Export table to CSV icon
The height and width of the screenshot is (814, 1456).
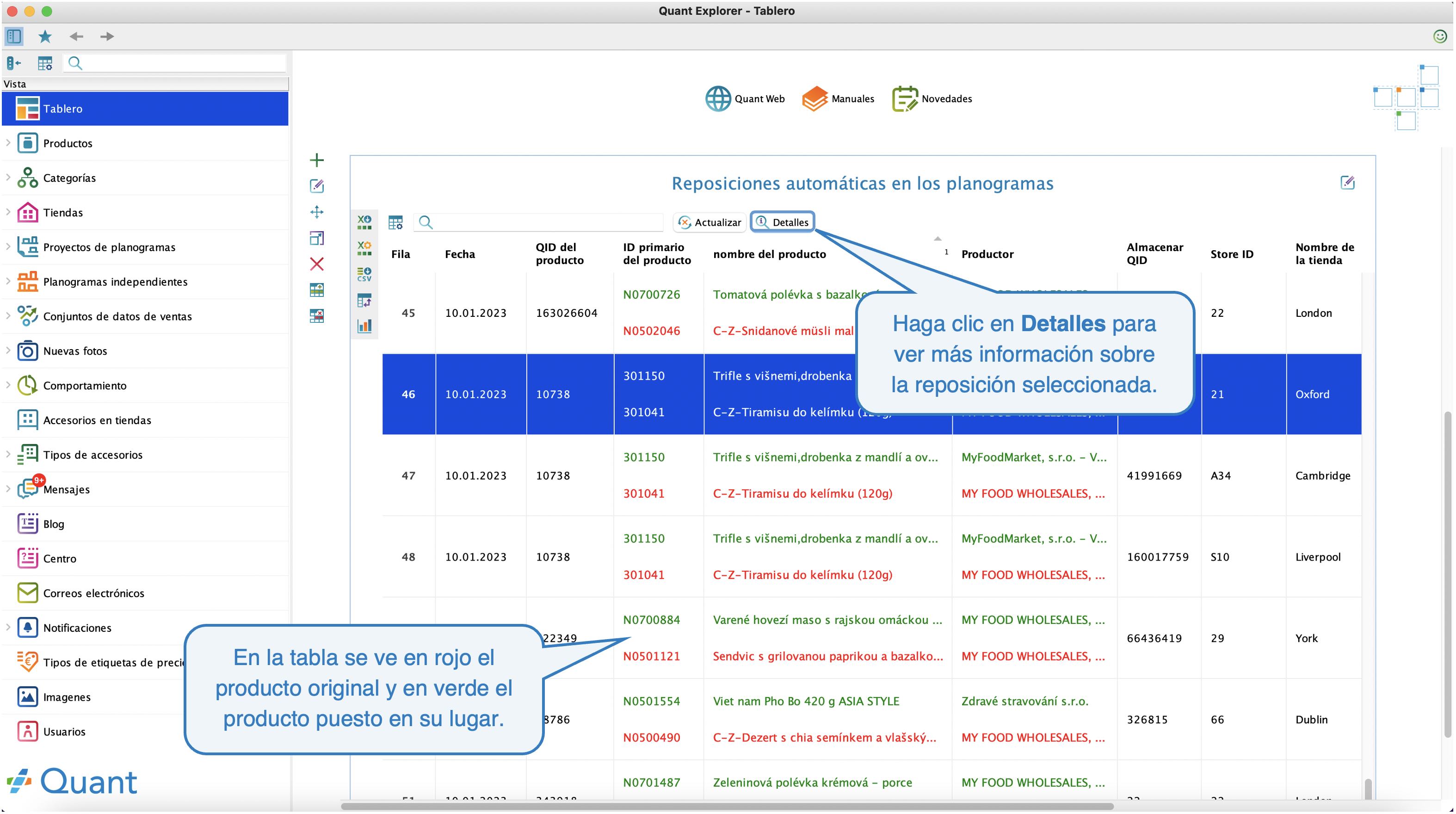coord(364,274)
